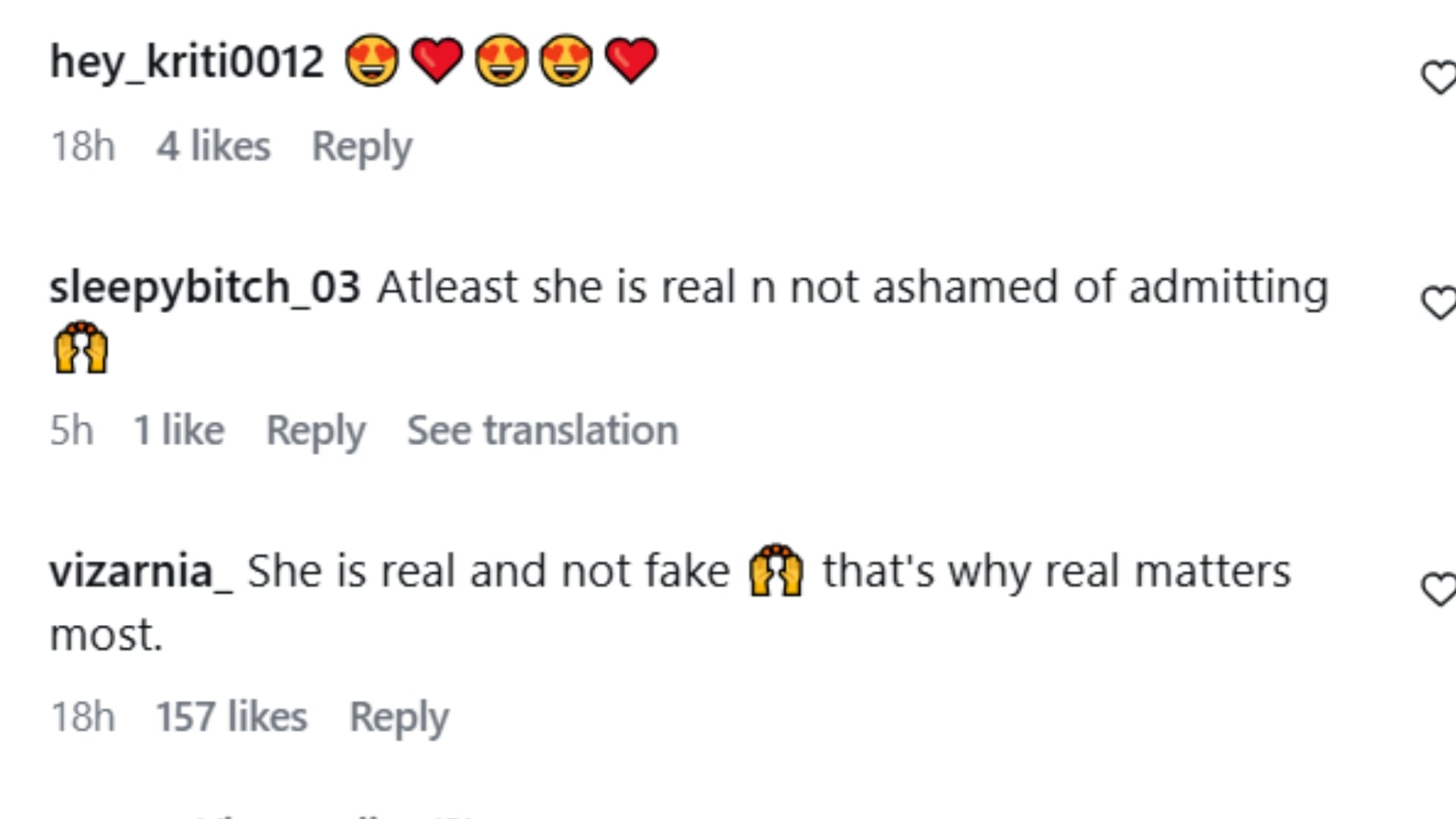Viewport: 1456px width, 819px height.
Task: Reply to vizarnia_'s comment
Action: tap(399, 717)
